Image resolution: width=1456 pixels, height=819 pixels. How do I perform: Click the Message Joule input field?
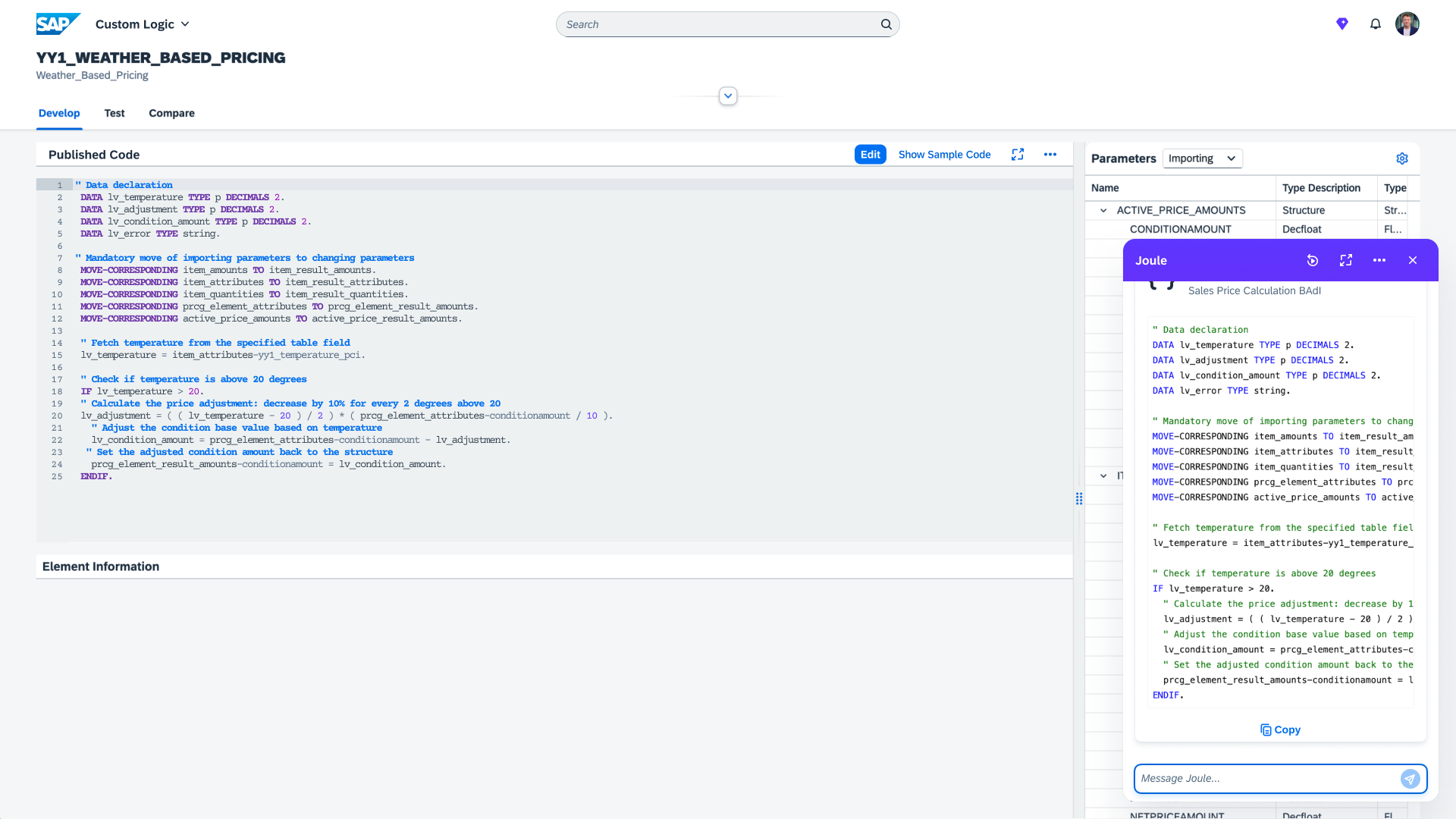[1265, 779]
